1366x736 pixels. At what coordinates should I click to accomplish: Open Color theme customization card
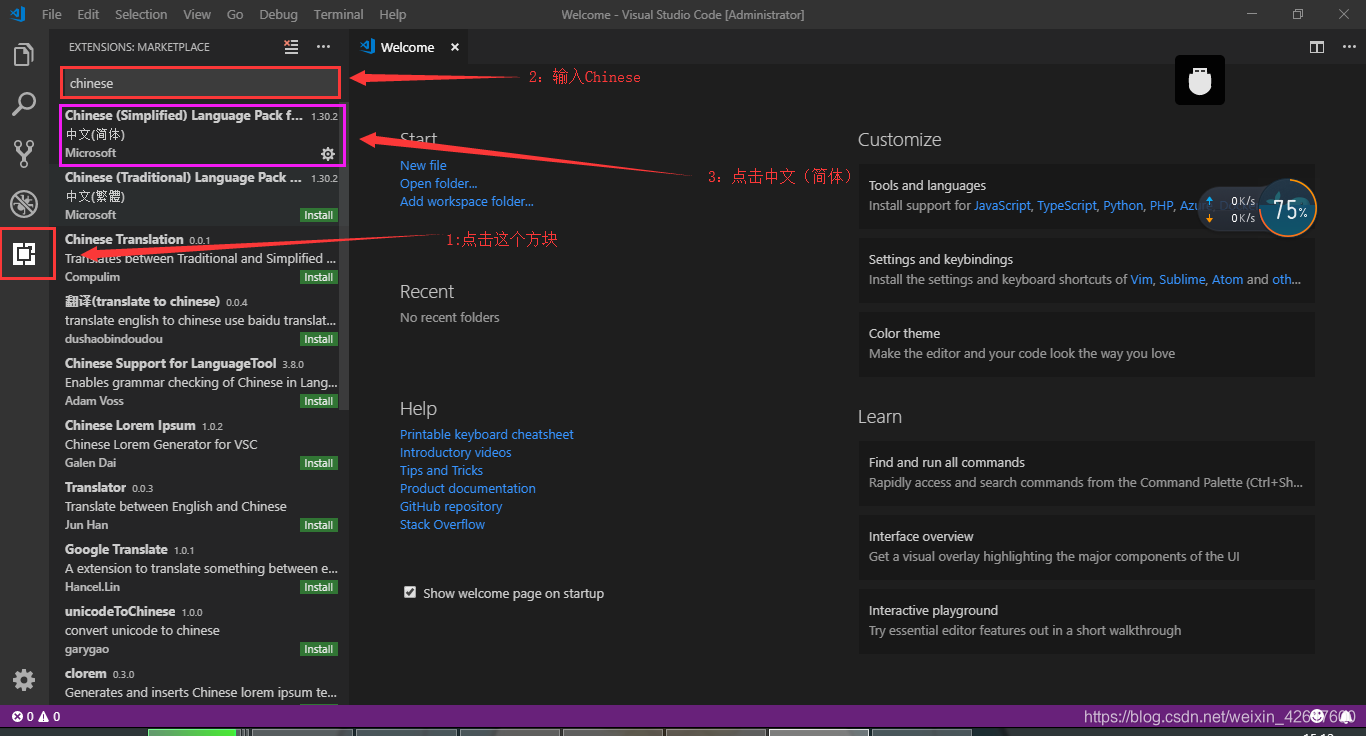coord(1086,344)
